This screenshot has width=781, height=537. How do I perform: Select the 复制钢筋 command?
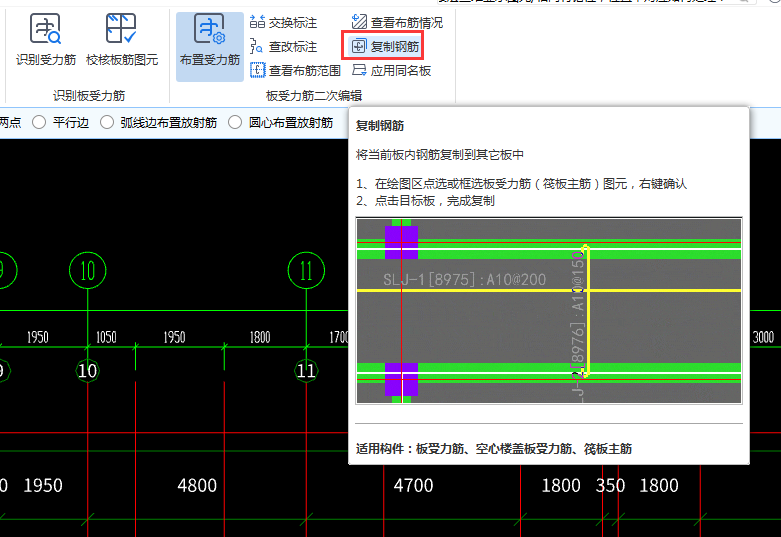coord(385,47)
